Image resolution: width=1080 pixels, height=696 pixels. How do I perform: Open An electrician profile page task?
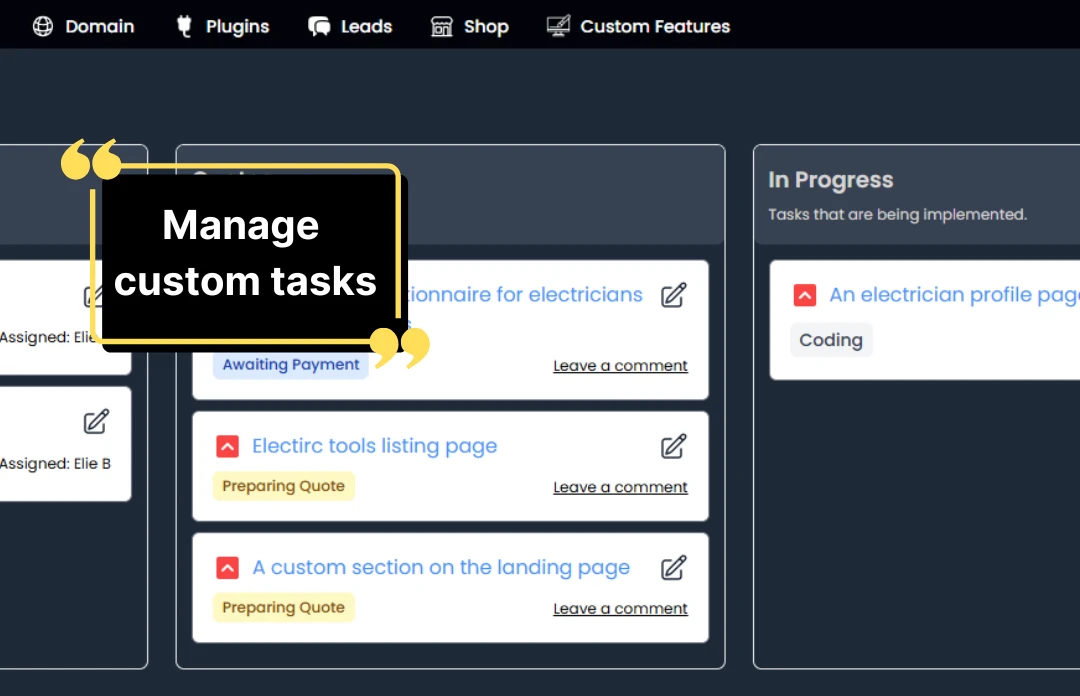(x=955, y=295)
